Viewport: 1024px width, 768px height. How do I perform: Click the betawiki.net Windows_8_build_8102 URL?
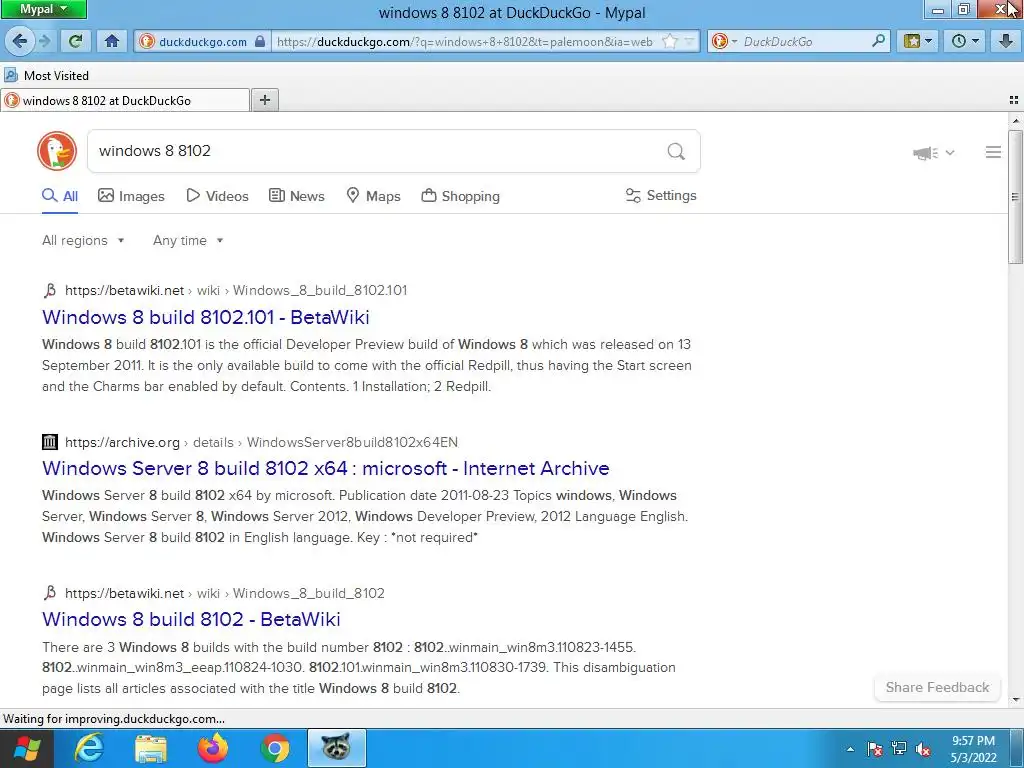coord(225,593)
